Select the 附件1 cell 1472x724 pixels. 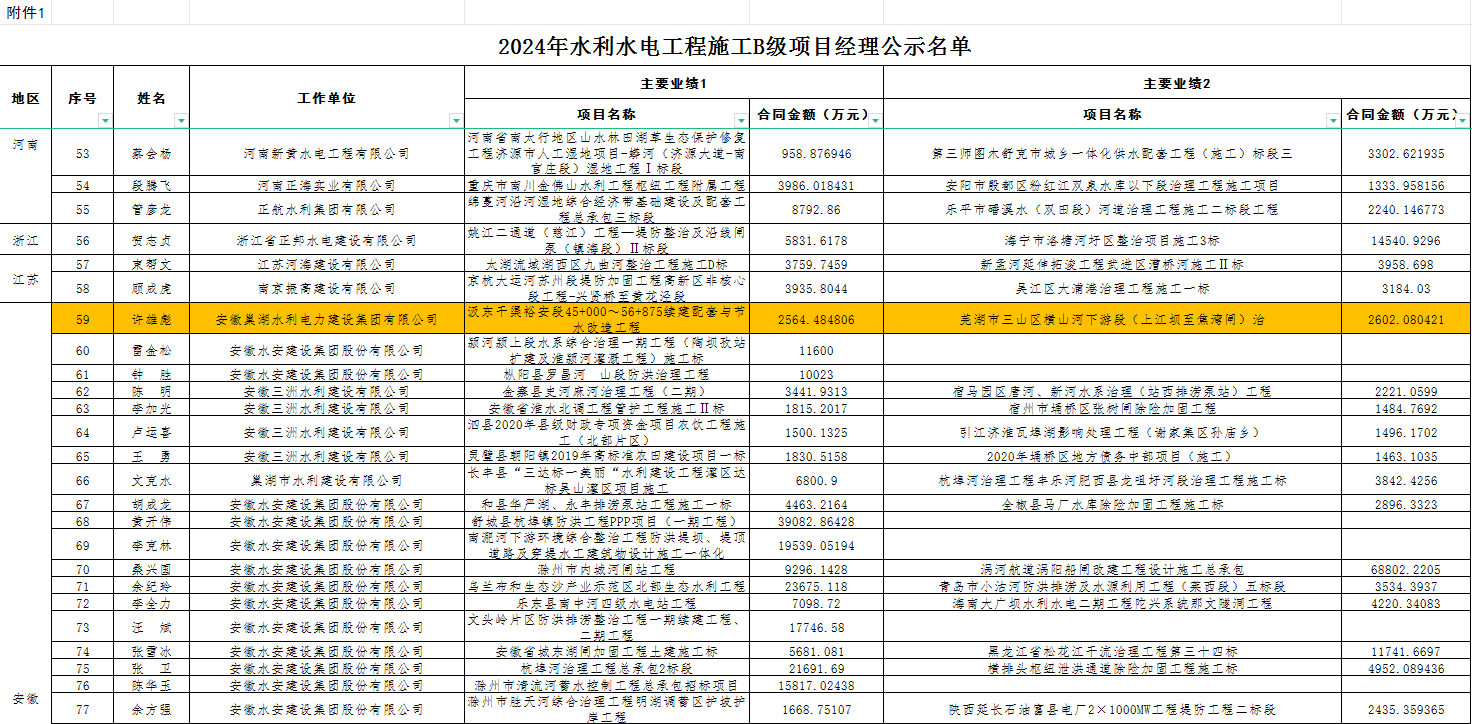(25, 12)
